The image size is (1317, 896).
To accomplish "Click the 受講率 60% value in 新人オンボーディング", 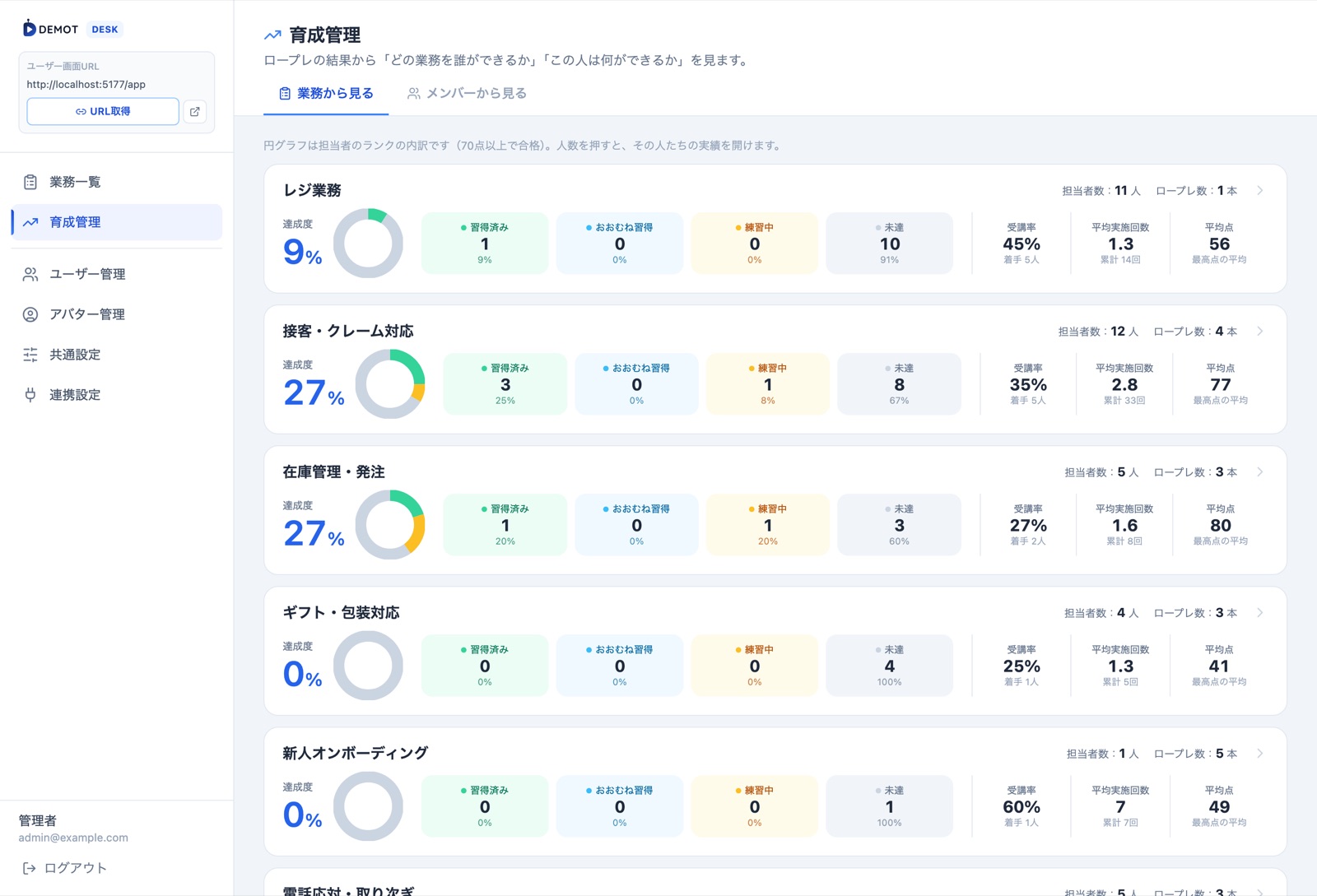I will (x=1021, y=807).
